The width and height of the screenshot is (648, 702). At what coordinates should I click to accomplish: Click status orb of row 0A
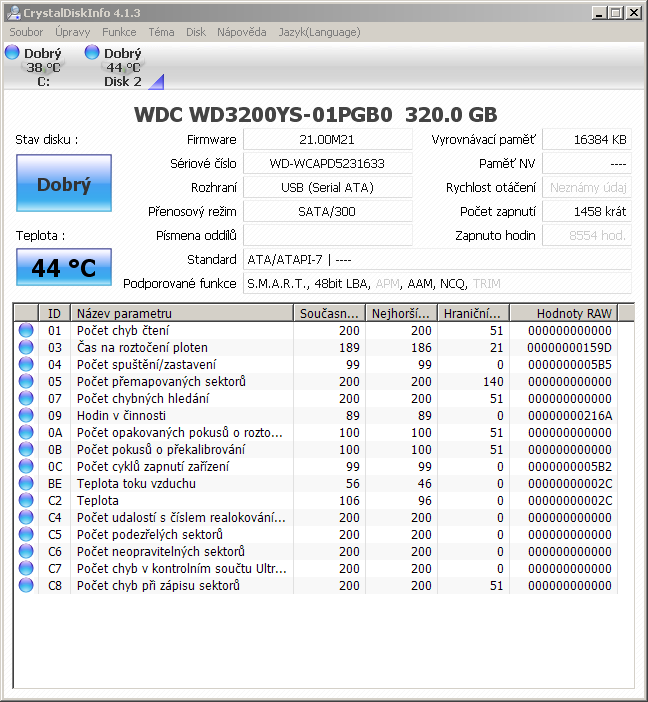[26, 432]
